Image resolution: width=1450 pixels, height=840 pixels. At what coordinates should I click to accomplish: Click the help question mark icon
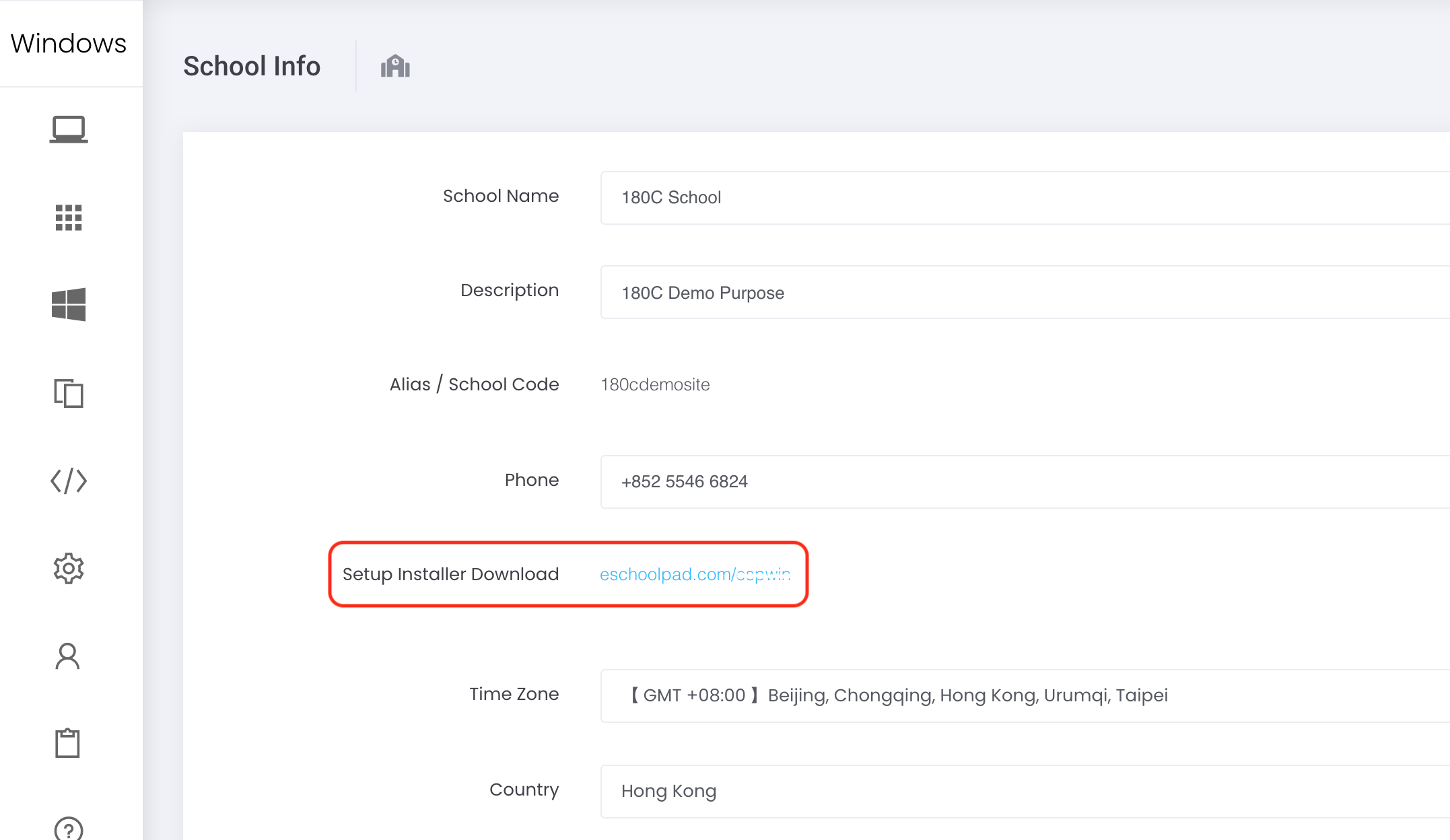(x=69, y=829)
